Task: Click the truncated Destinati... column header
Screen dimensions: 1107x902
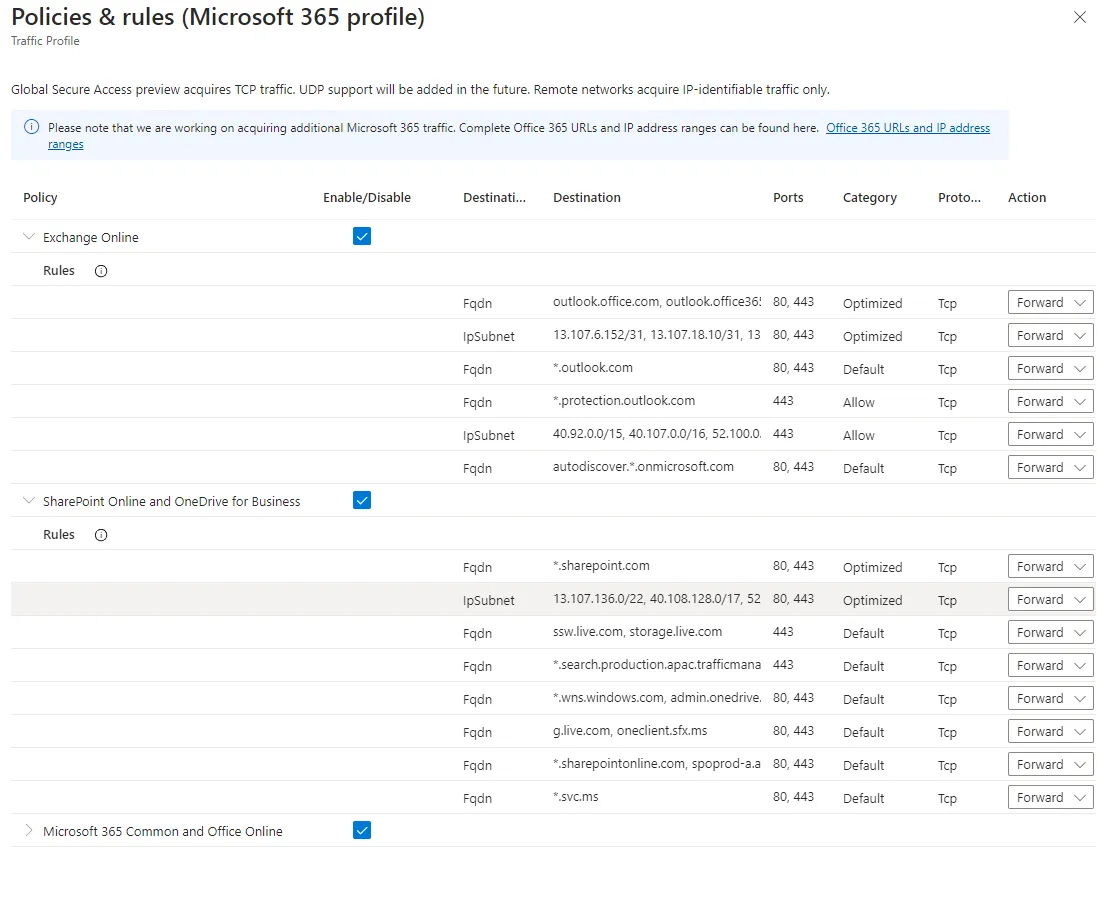Action: tap(494, 198)
